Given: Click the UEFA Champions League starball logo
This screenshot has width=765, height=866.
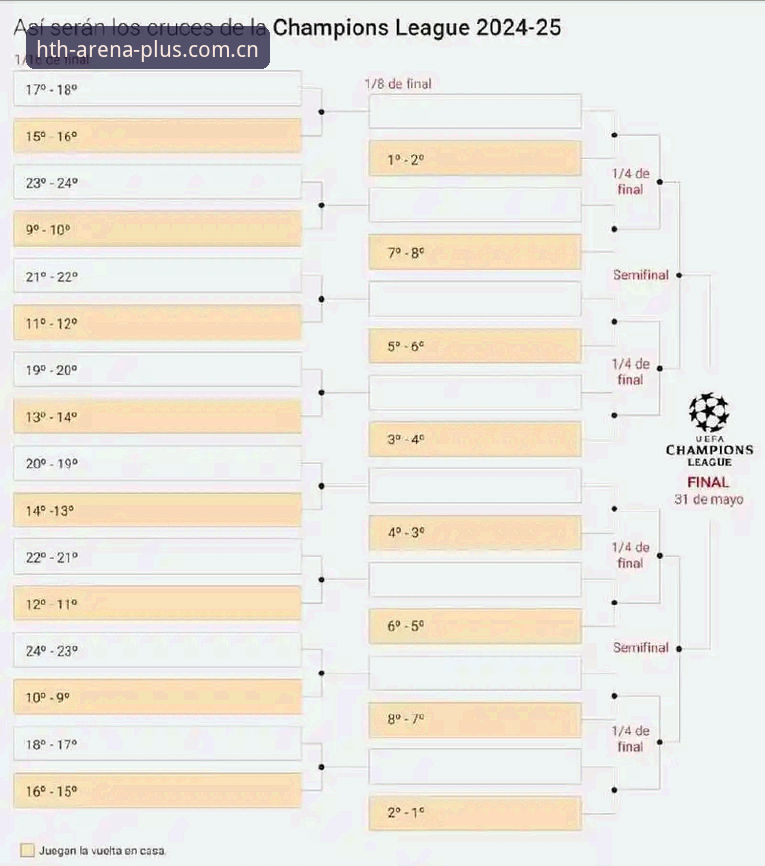Looking at the screenshot, I should pyautogui.click(x=709, y=412).
